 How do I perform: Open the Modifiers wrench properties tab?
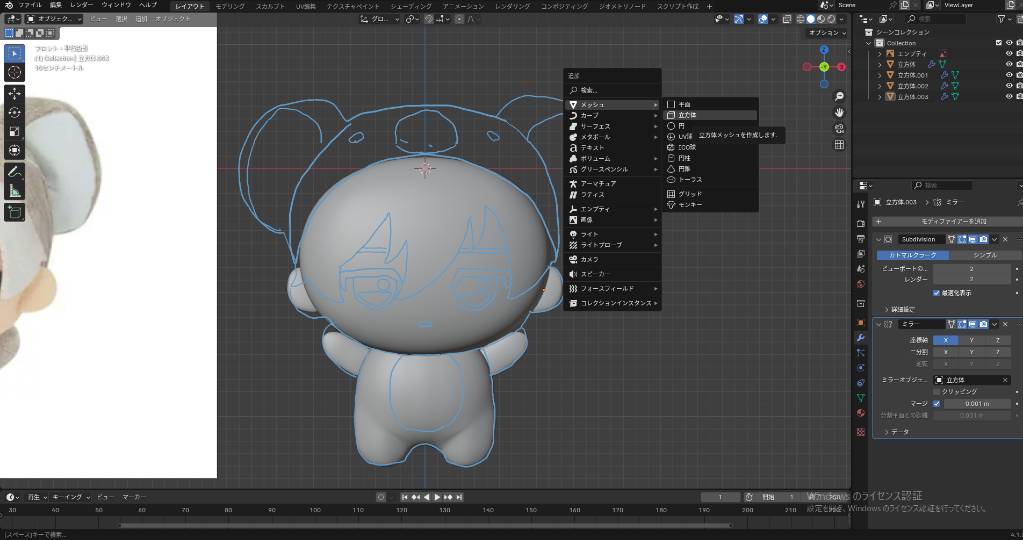pyautogui.click(x=860, y=338)
